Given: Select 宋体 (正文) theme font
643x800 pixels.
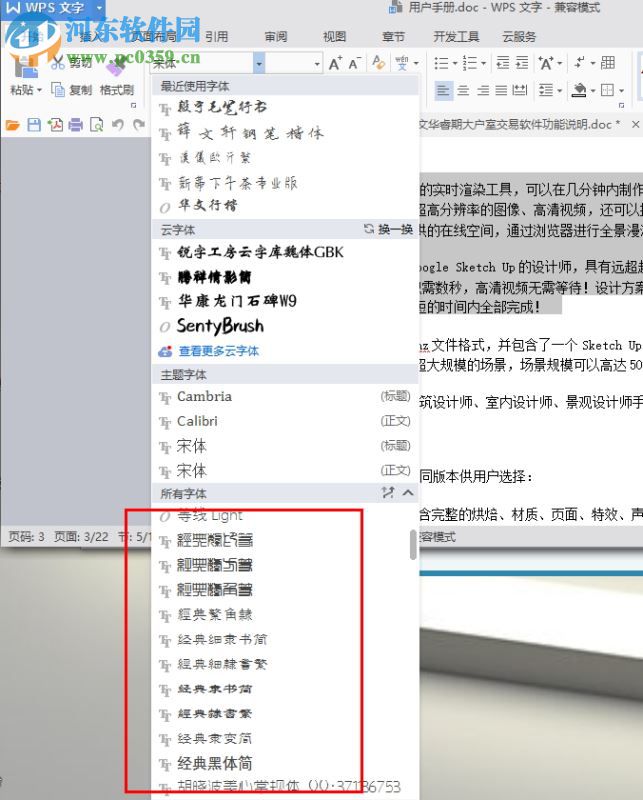Looking at the screenshot, I should (286, 471).
